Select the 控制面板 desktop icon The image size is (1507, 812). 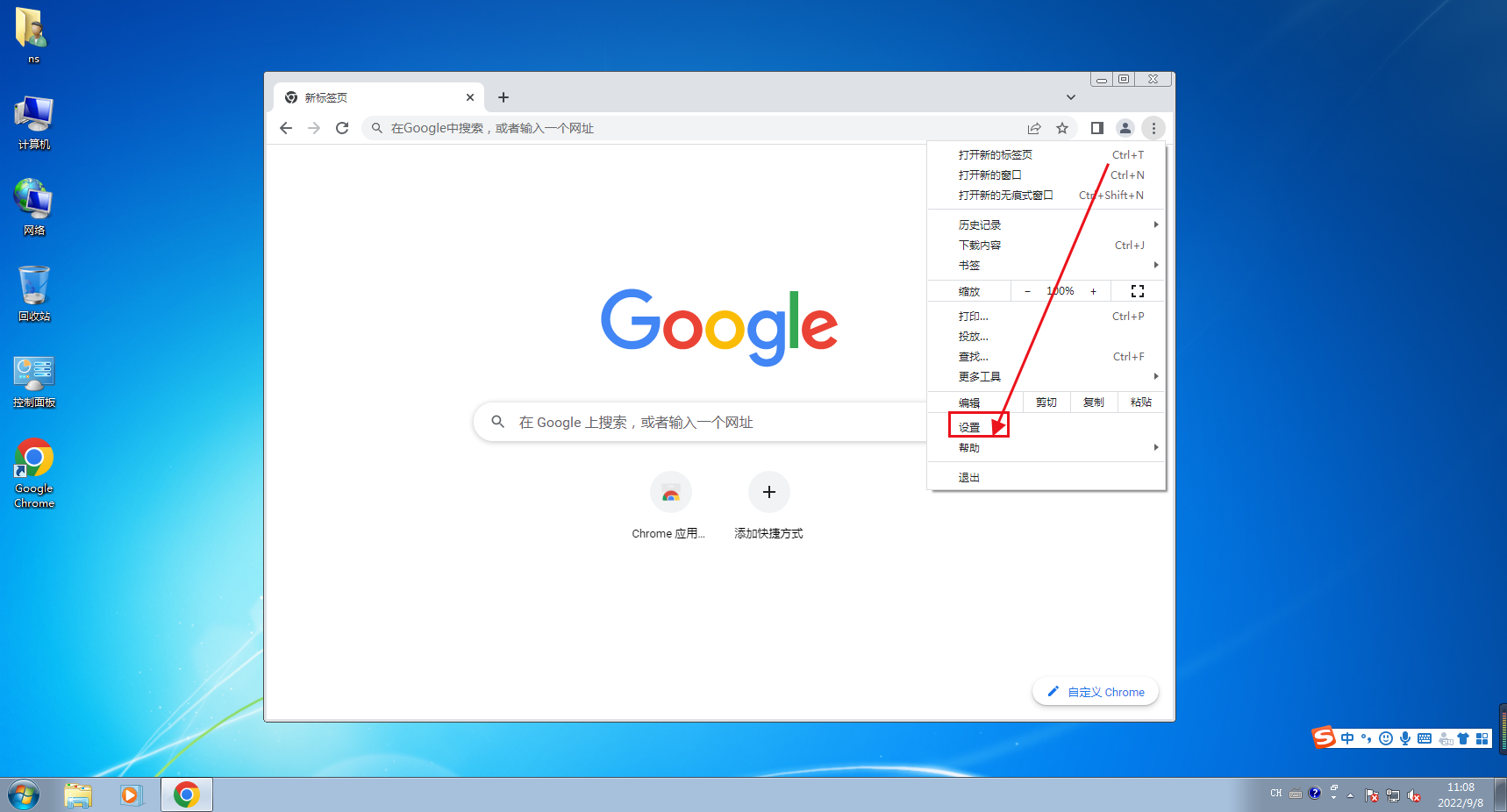34,381
